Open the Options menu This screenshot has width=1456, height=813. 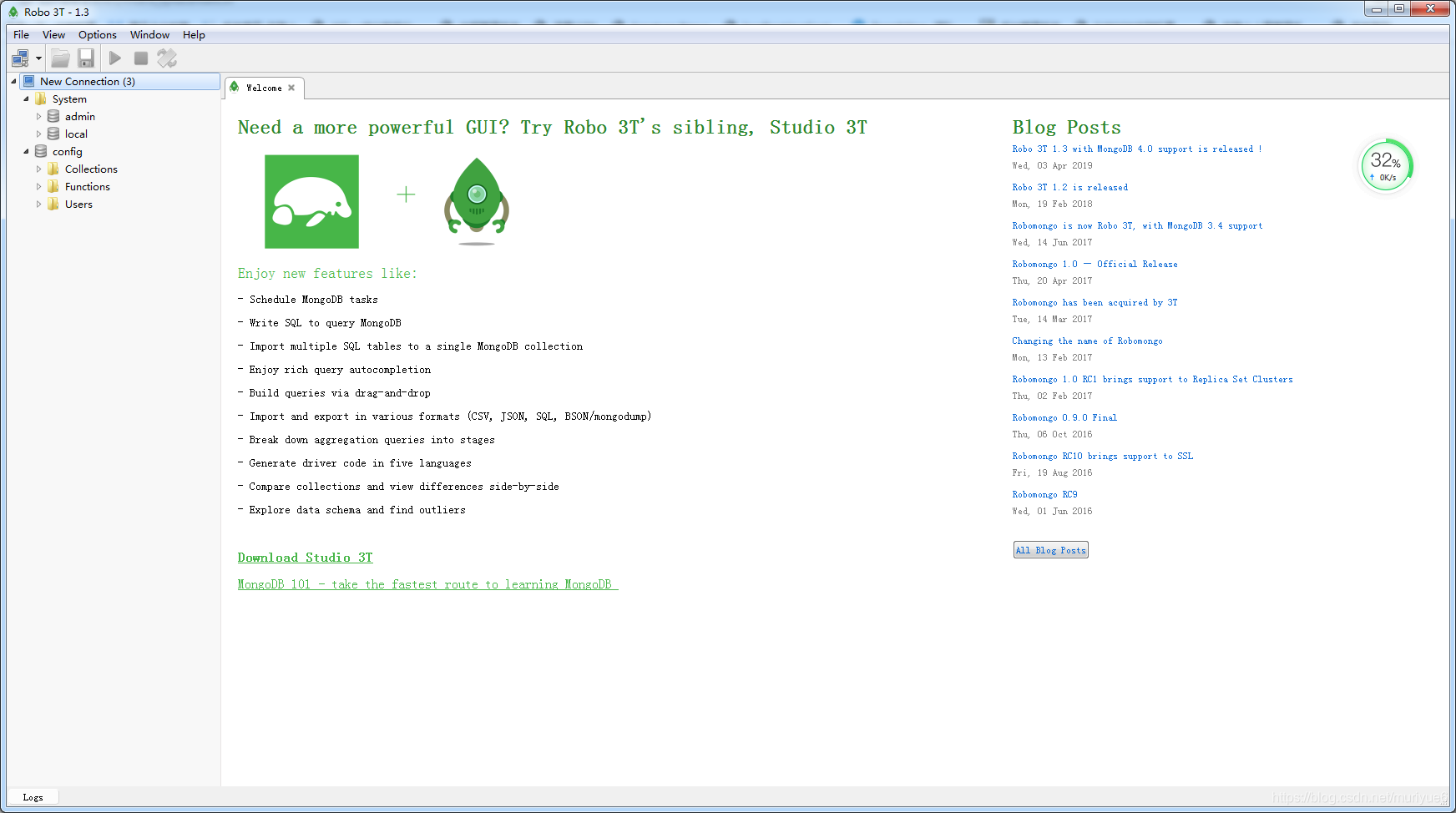tap(98, 34)
